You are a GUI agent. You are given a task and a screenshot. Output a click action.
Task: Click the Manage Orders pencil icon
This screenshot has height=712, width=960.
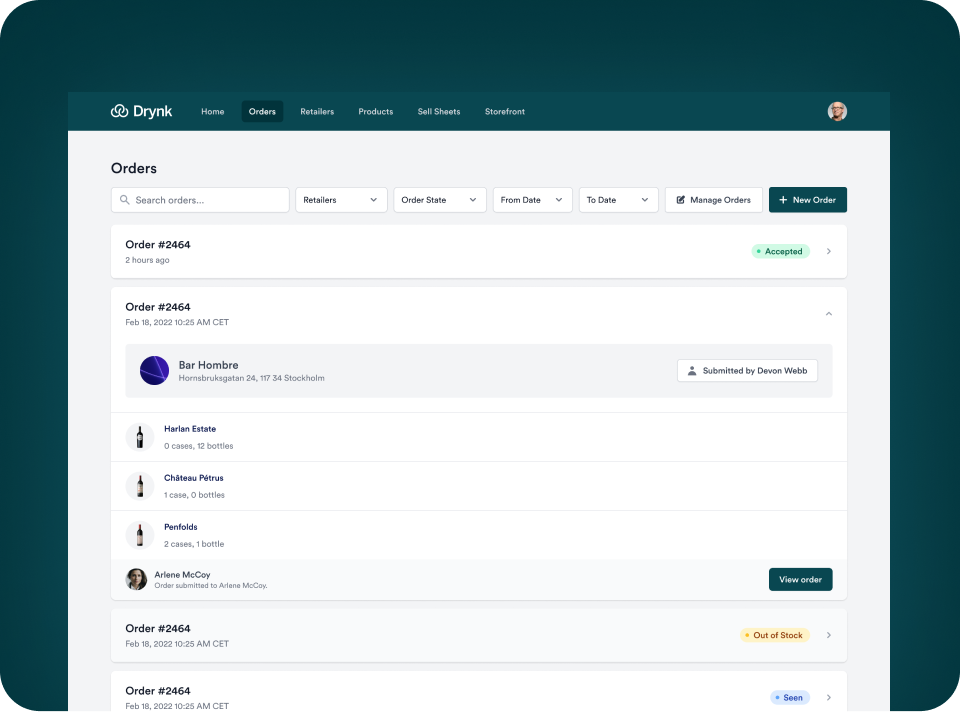click(680, 200)
